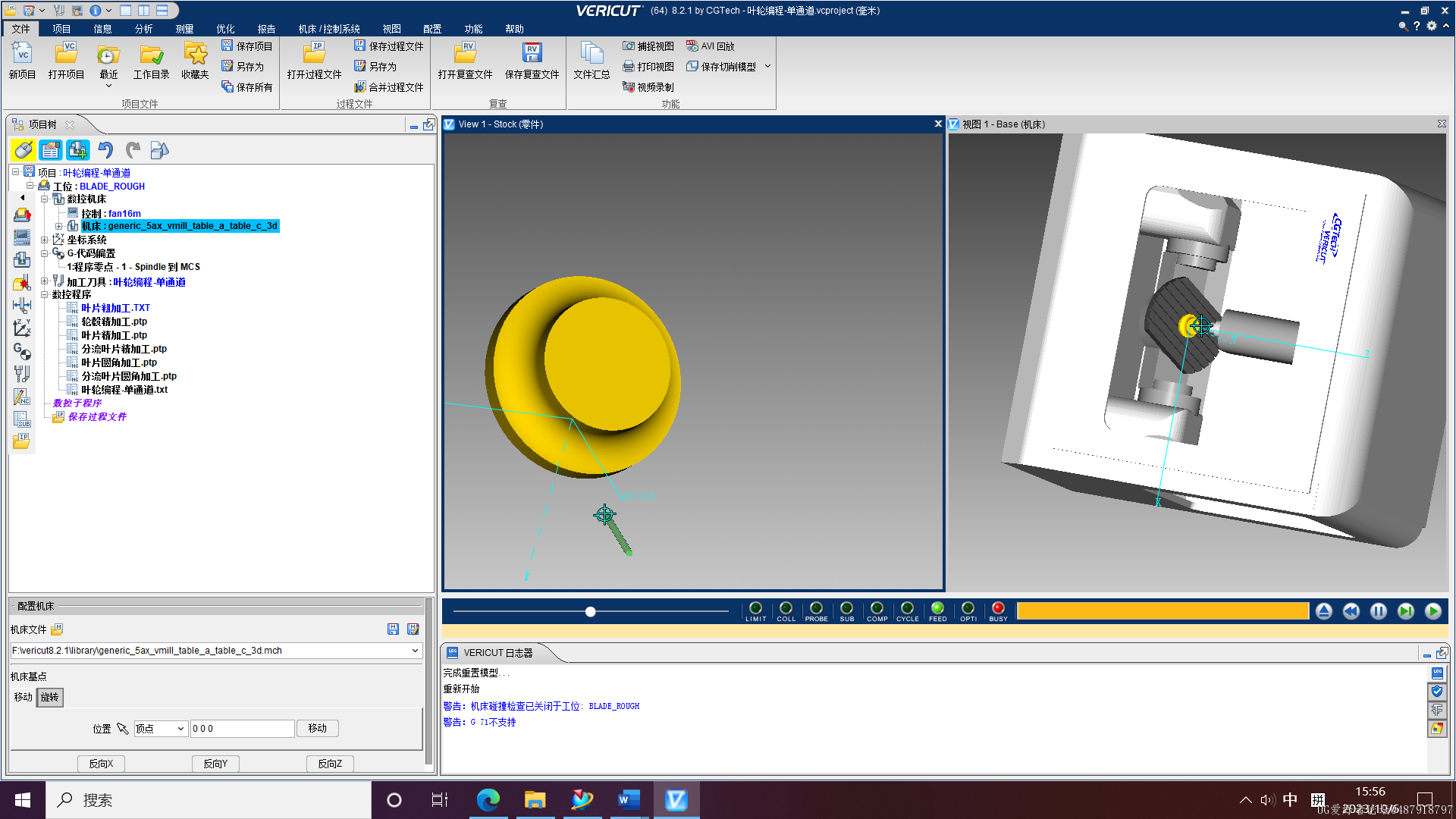Toggle the SUB status light
This screenshot has width=1456, height=819.
pyautogui.click(x=846, y=608)
